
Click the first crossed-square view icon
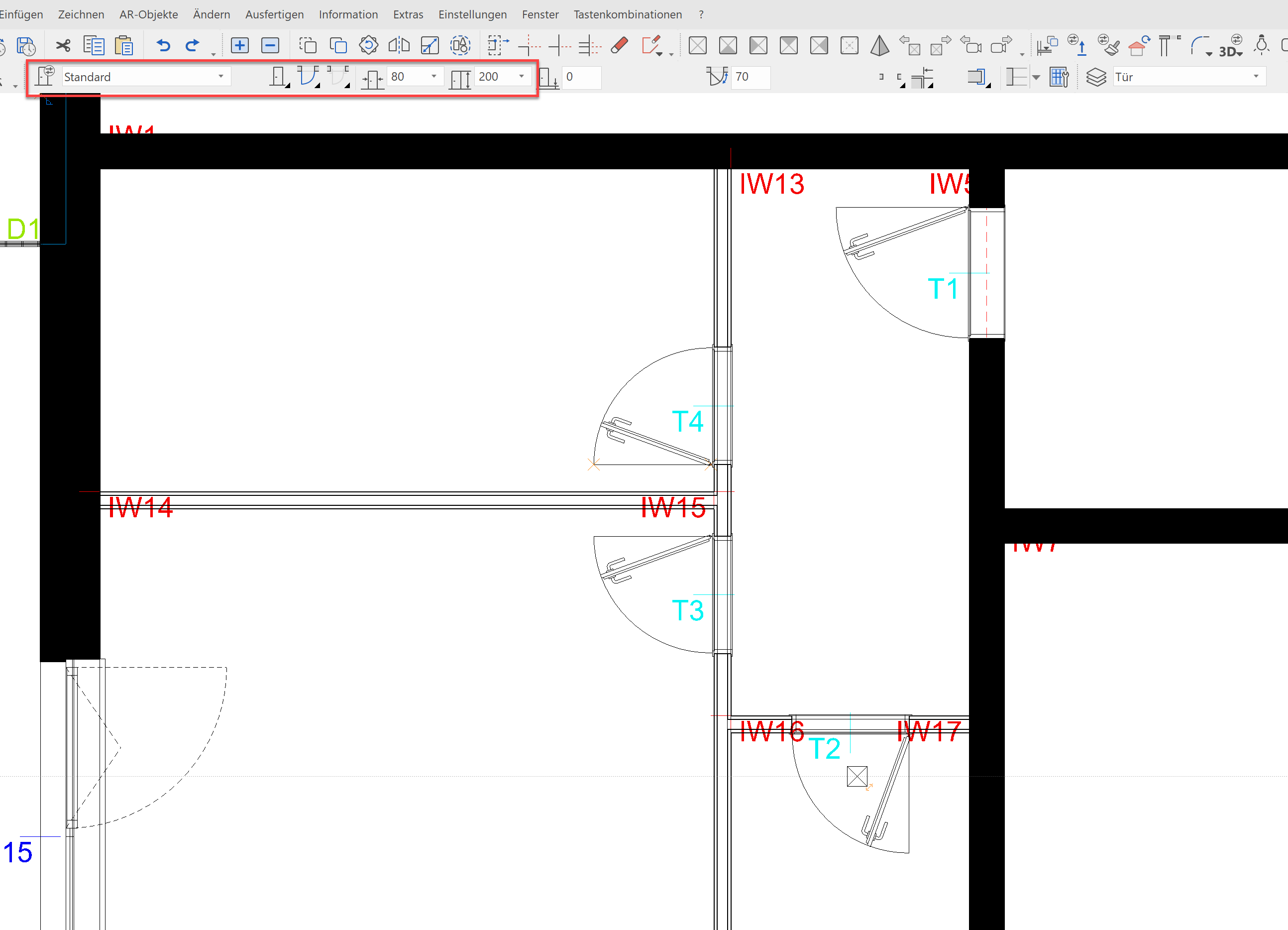(697, 45)
